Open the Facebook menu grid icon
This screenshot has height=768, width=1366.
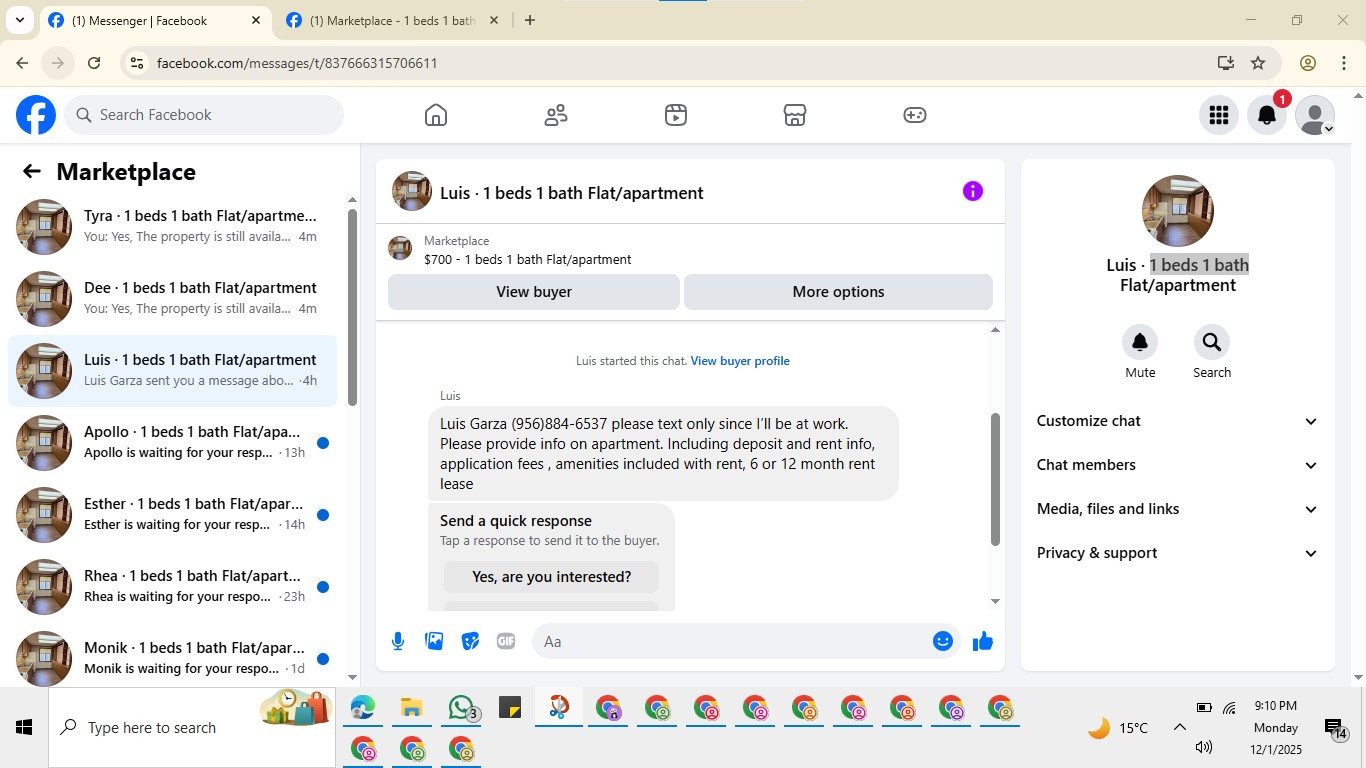pos(1218,115)
